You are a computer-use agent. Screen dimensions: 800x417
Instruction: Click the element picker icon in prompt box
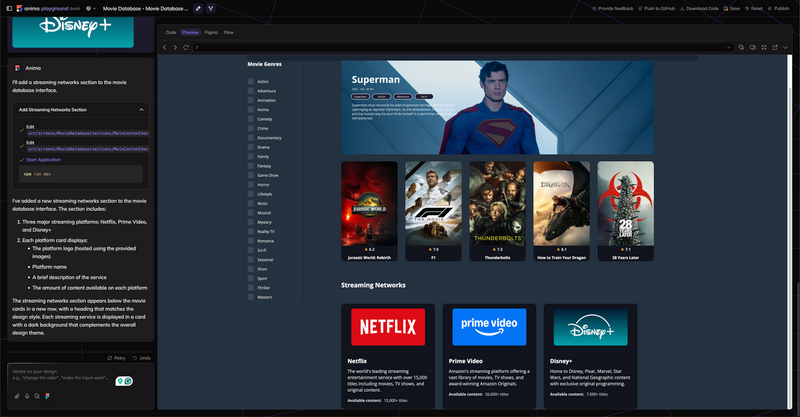click(37, 396)
